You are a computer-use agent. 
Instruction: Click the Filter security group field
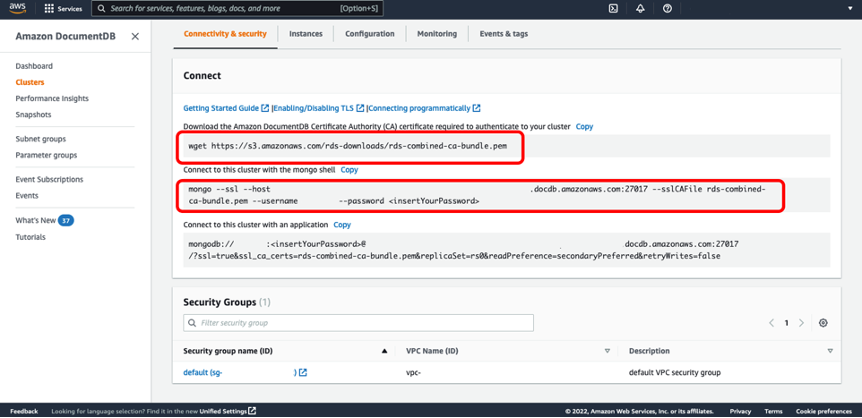coord(358,323)
